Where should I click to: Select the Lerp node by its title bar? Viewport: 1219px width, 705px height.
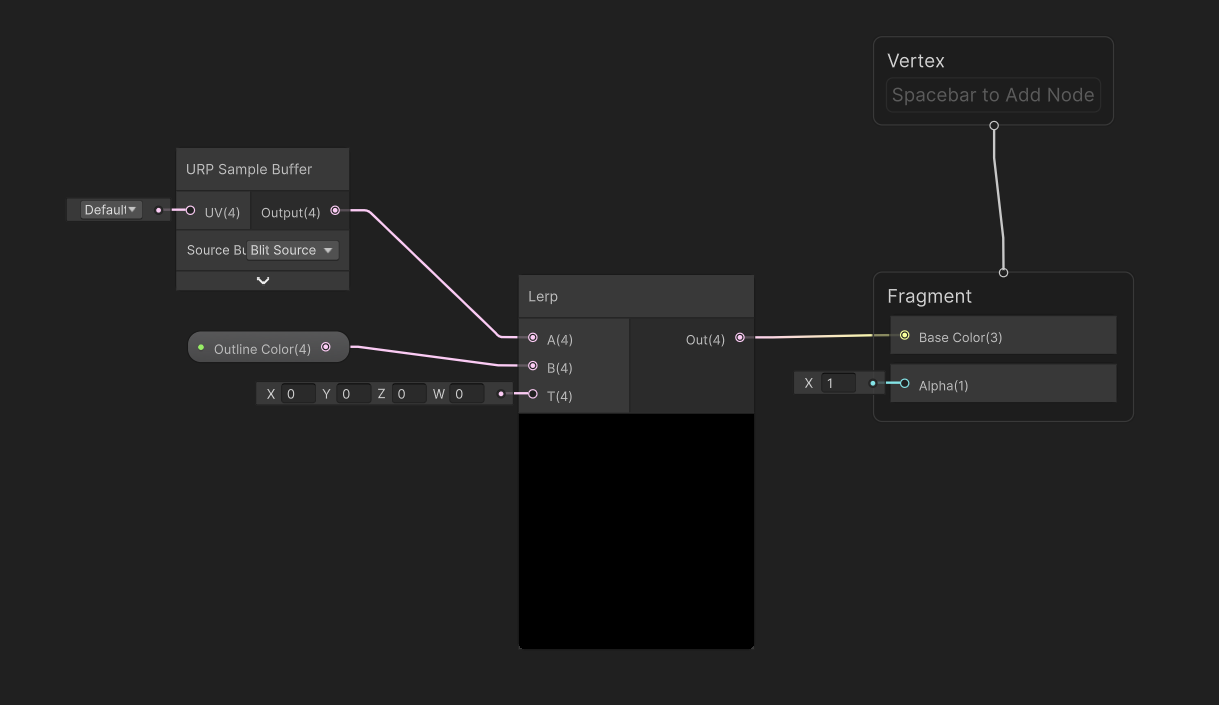point(636,296)
